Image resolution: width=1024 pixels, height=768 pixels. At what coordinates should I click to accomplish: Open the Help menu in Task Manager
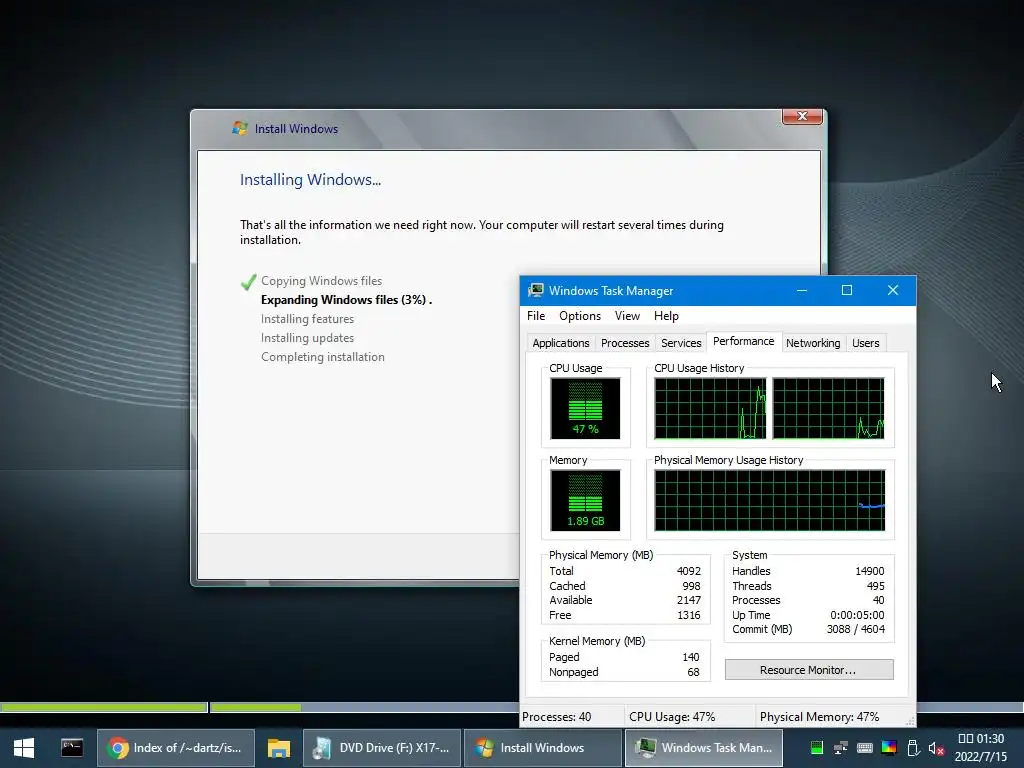(666, 316)
